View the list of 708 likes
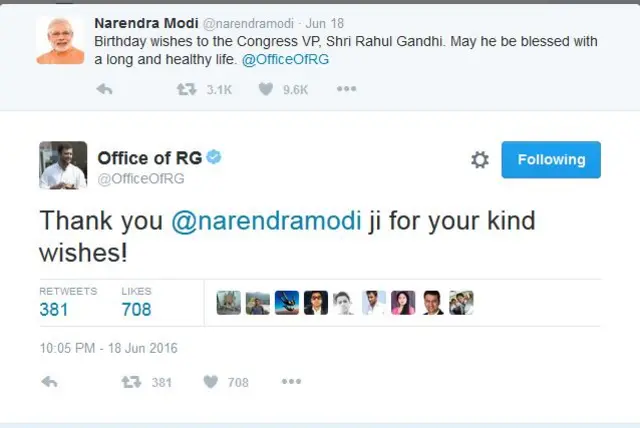Viewport: 640px width, 428px height. pos(136,309)
